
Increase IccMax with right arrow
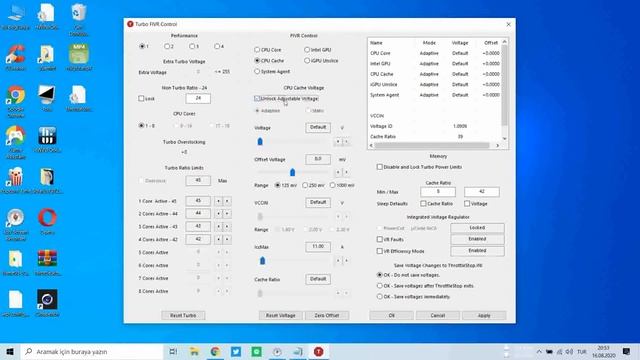coord(347,260)
